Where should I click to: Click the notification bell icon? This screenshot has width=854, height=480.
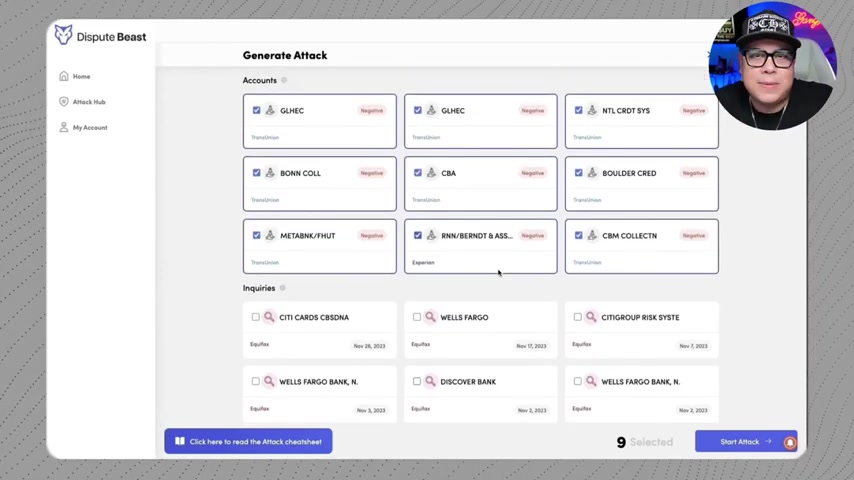[790, 443]
